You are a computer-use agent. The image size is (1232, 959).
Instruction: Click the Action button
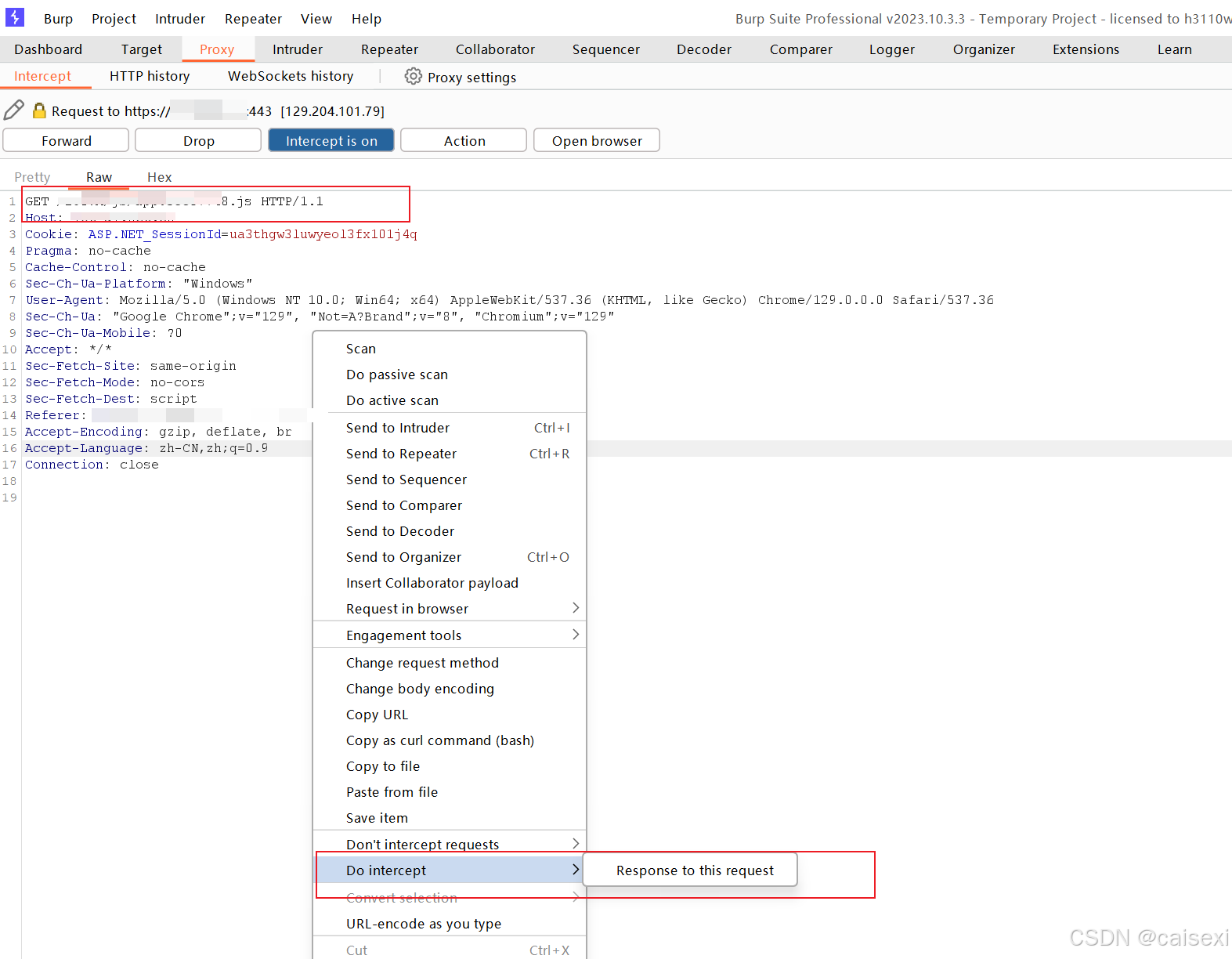464,140
